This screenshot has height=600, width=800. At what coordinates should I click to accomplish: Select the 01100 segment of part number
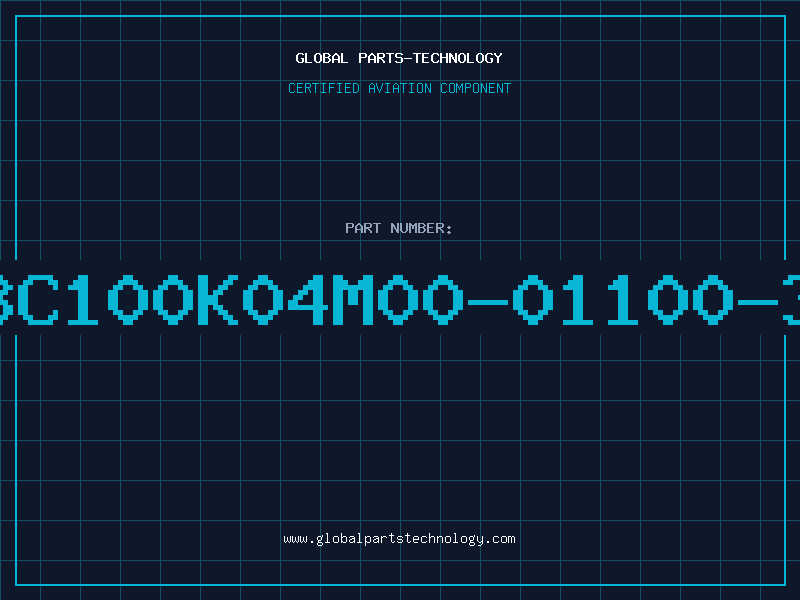pyautogui.click(x=621, y=299)
